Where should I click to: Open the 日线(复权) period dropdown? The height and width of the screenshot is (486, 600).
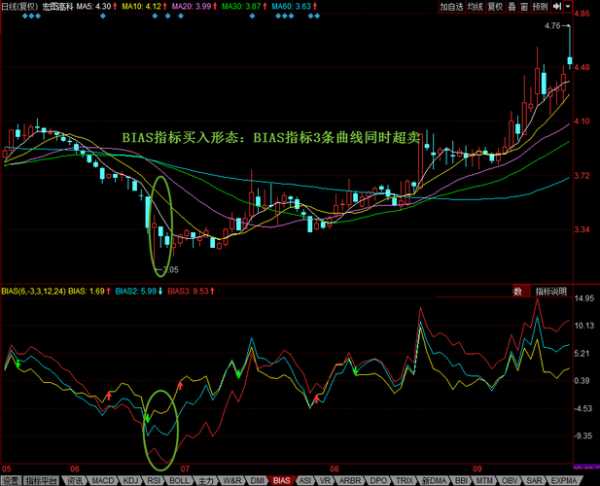(x=20, y=6)
